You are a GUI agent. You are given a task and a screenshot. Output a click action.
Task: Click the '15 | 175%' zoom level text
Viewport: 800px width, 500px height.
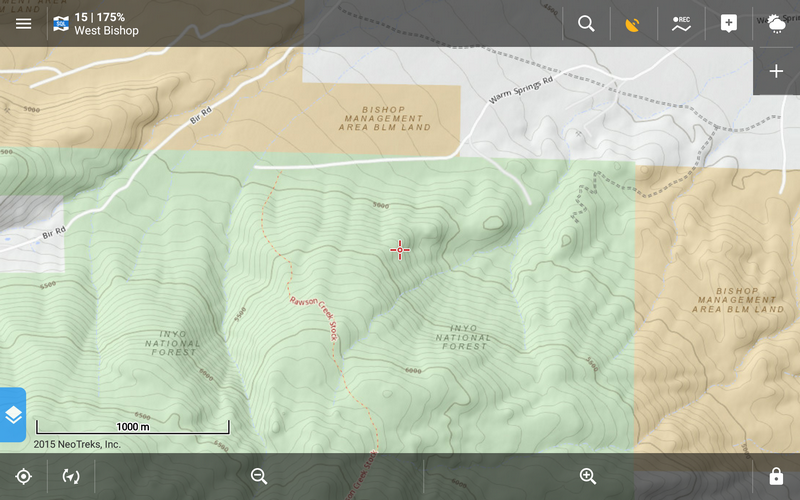(x=99, y=17)
